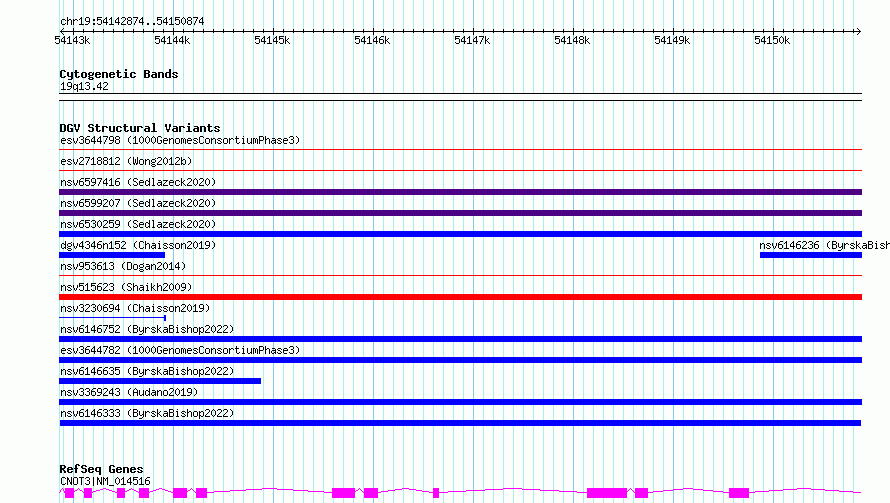Open variant nsv6597416 (Sedlazeck2020) label
Image resolution: width=890 pixels, height=503 pixels.
138,182
